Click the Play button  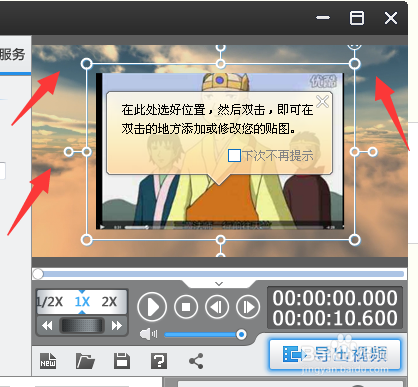(152, 307)
